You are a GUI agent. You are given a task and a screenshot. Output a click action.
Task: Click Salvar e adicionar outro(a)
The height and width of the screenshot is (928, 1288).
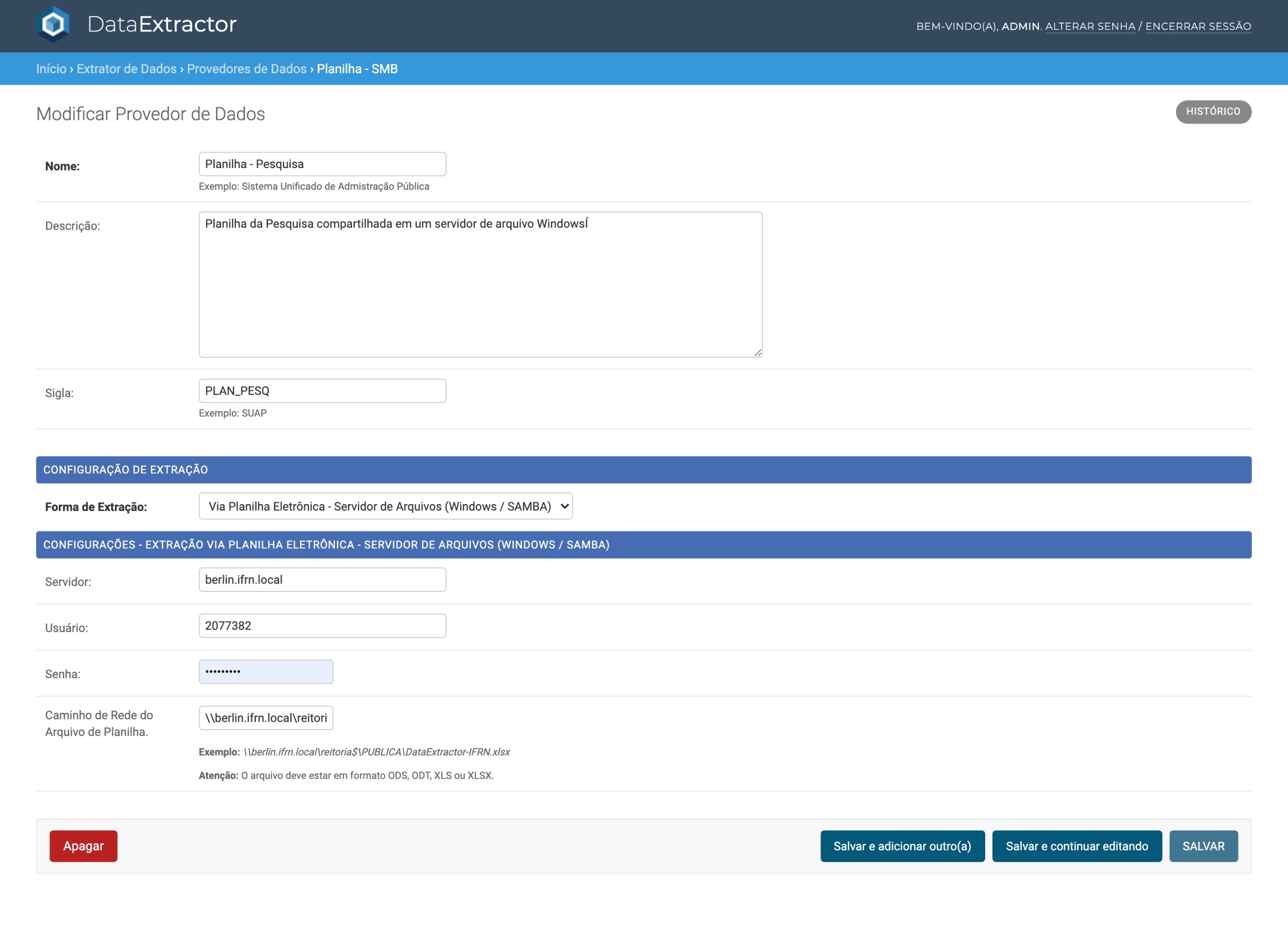(902, 846)
